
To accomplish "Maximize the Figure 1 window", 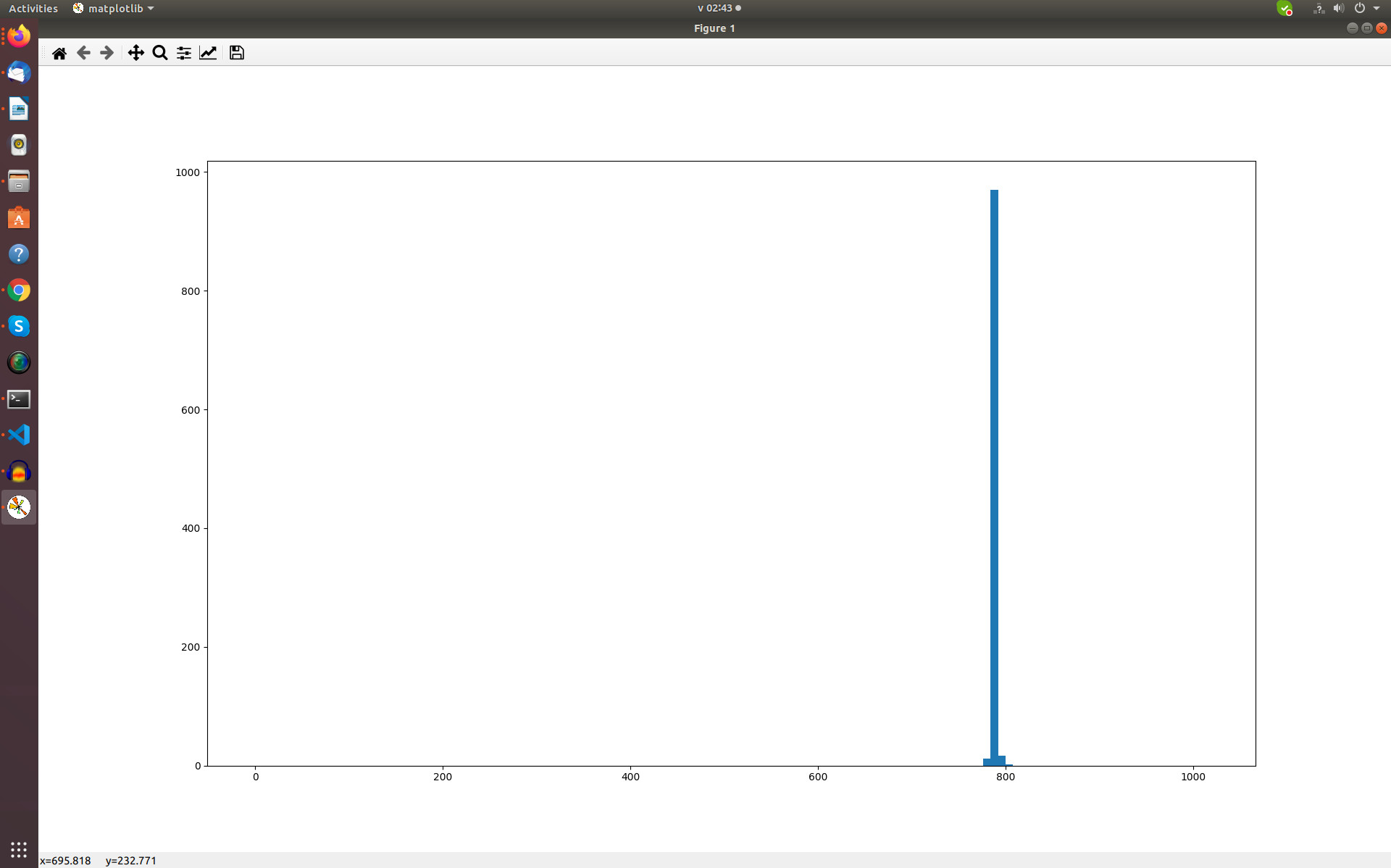I will [x=1367, y=28].
